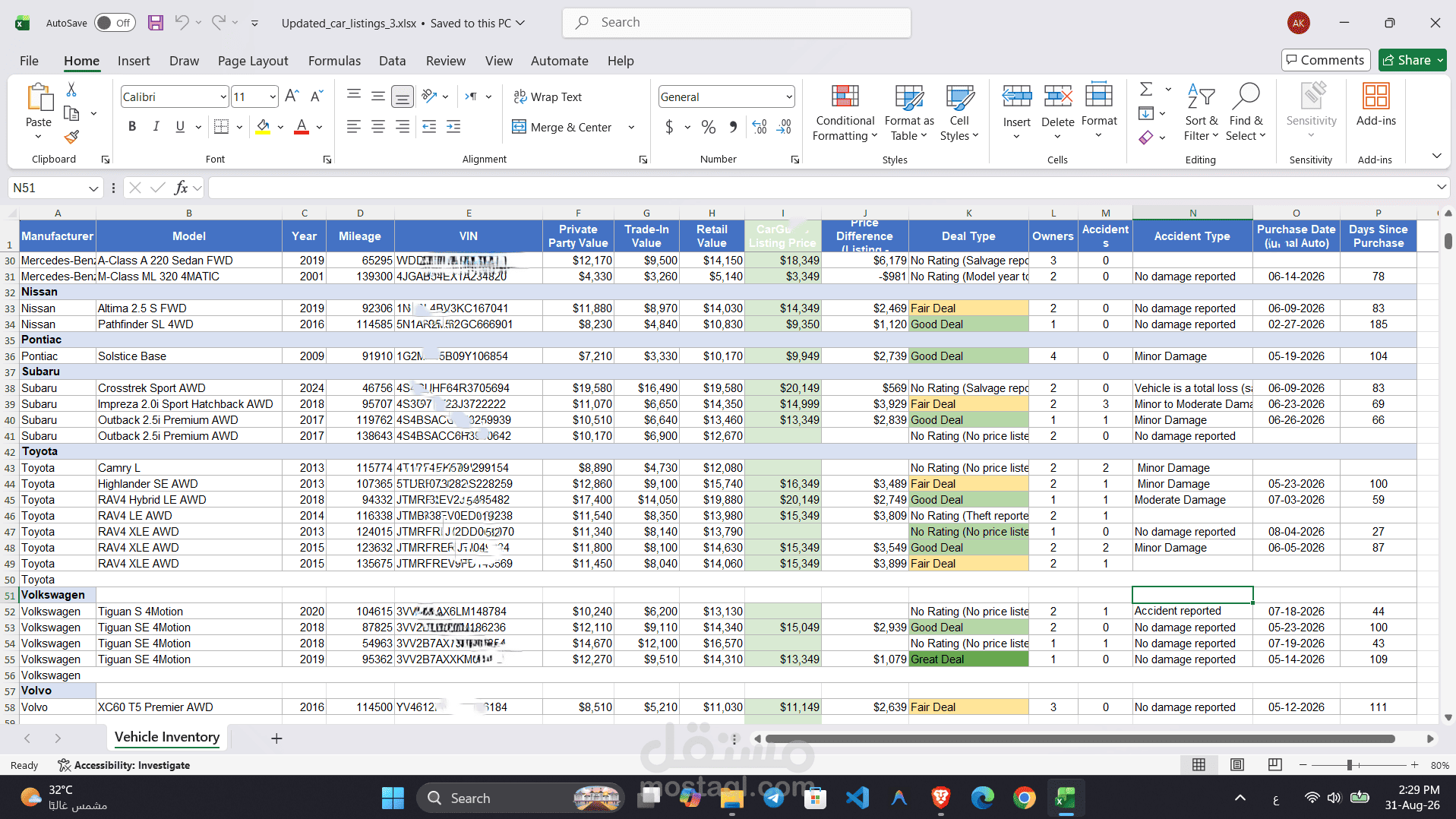The width and height of the screenshot is (1456, 819).
Task: Click the AutoSum sigma icon
Action: (x=1146, y=90)
